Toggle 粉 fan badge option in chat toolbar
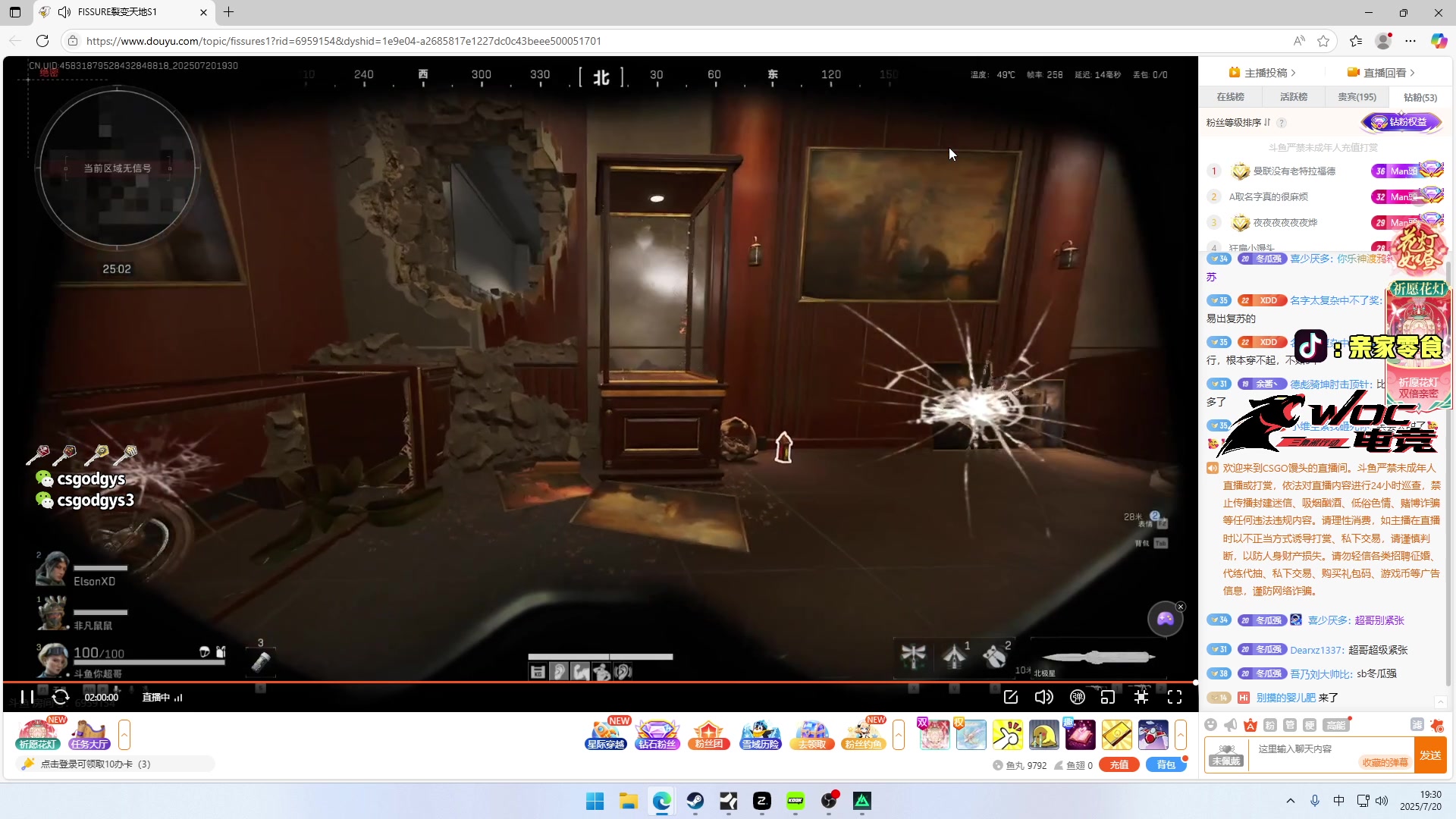Screen dimensions: 1456x819 point(1270,725)
